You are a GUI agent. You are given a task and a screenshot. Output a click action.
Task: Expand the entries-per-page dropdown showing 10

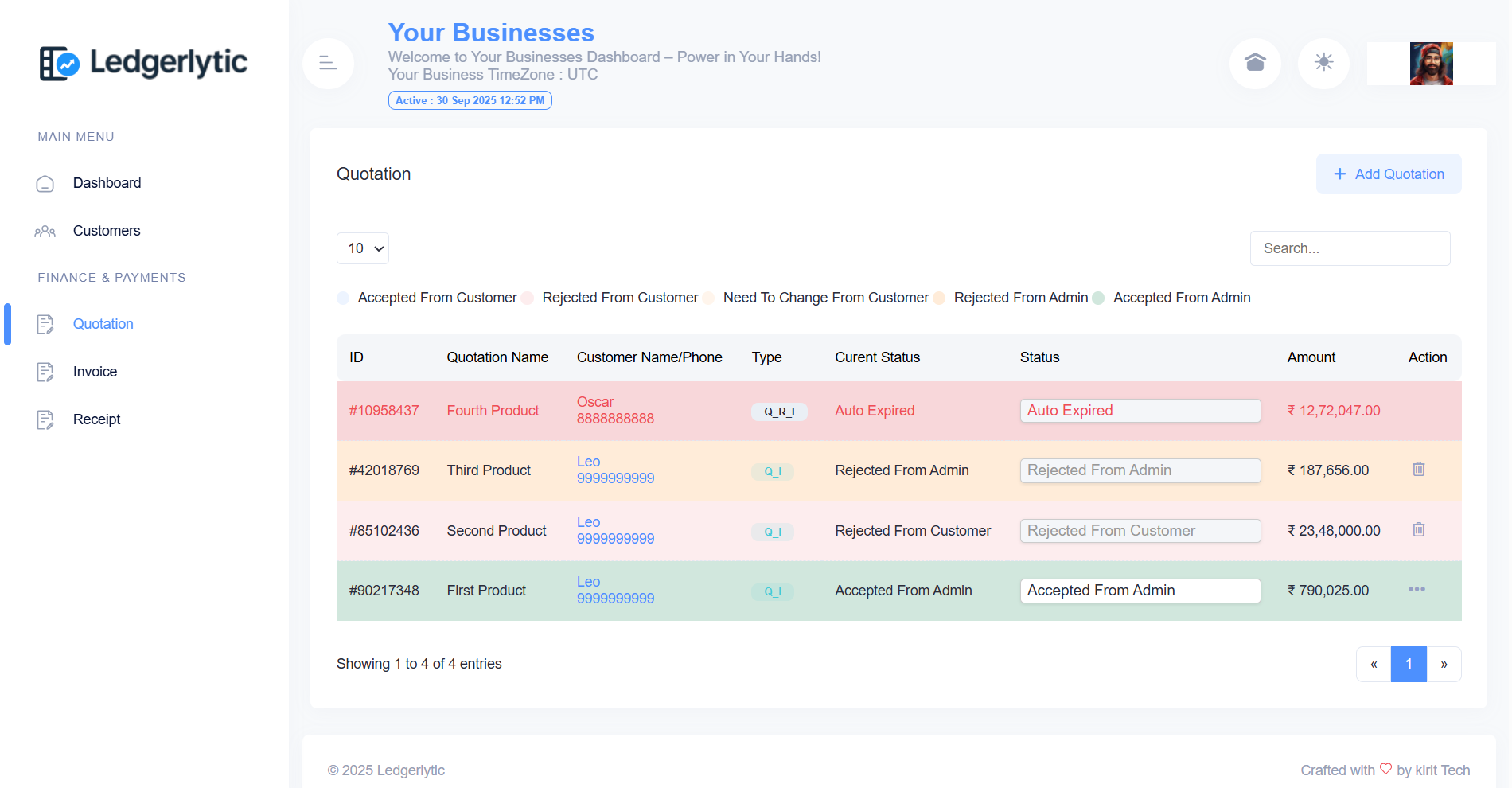click(x=363, y=248)
